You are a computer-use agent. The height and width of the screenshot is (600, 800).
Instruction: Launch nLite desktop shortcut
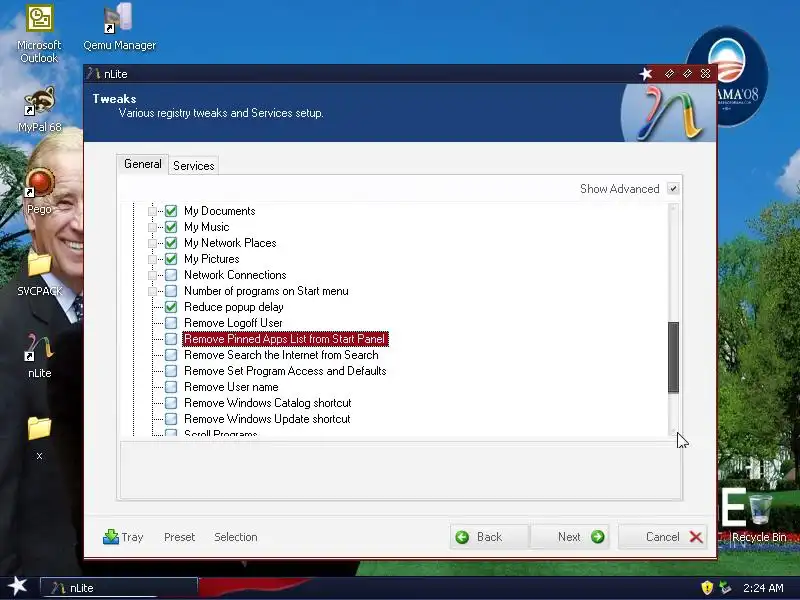[39, 356]
